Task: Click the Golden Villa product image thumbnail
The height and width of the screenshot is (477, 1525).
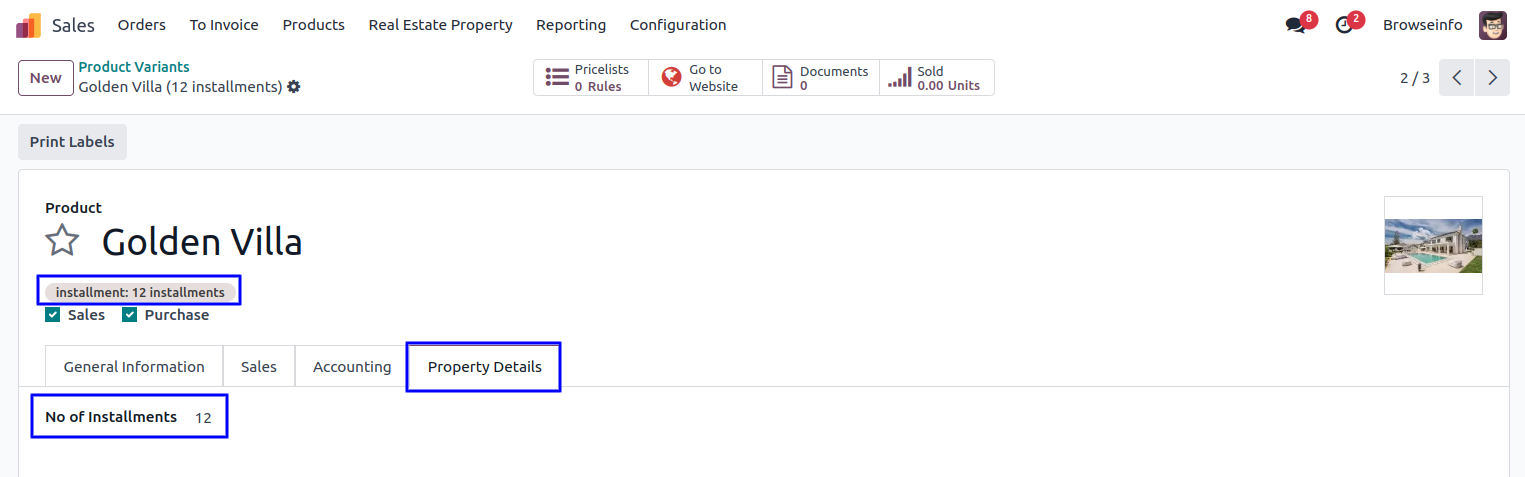Action: point(1433,245)
